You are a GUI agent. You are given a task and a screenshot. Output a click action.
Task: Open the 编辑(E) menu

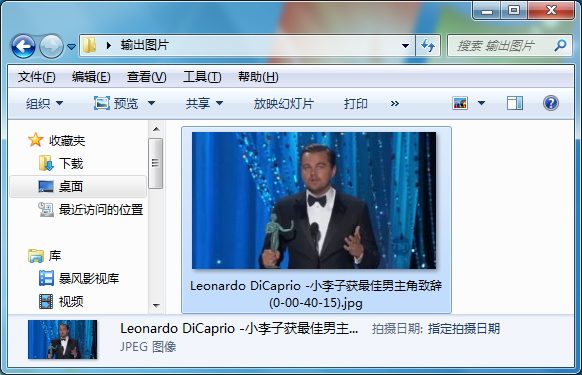(91, 77)
